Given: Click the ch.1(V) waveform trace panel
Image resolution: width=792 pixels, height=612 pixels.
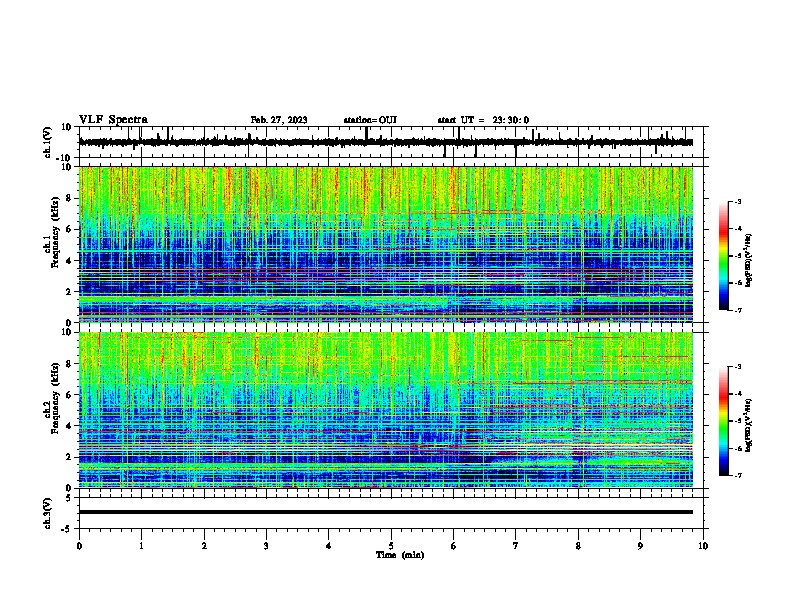Looking at the screenshot, I should pyautogui.click(x=393, y=142).
